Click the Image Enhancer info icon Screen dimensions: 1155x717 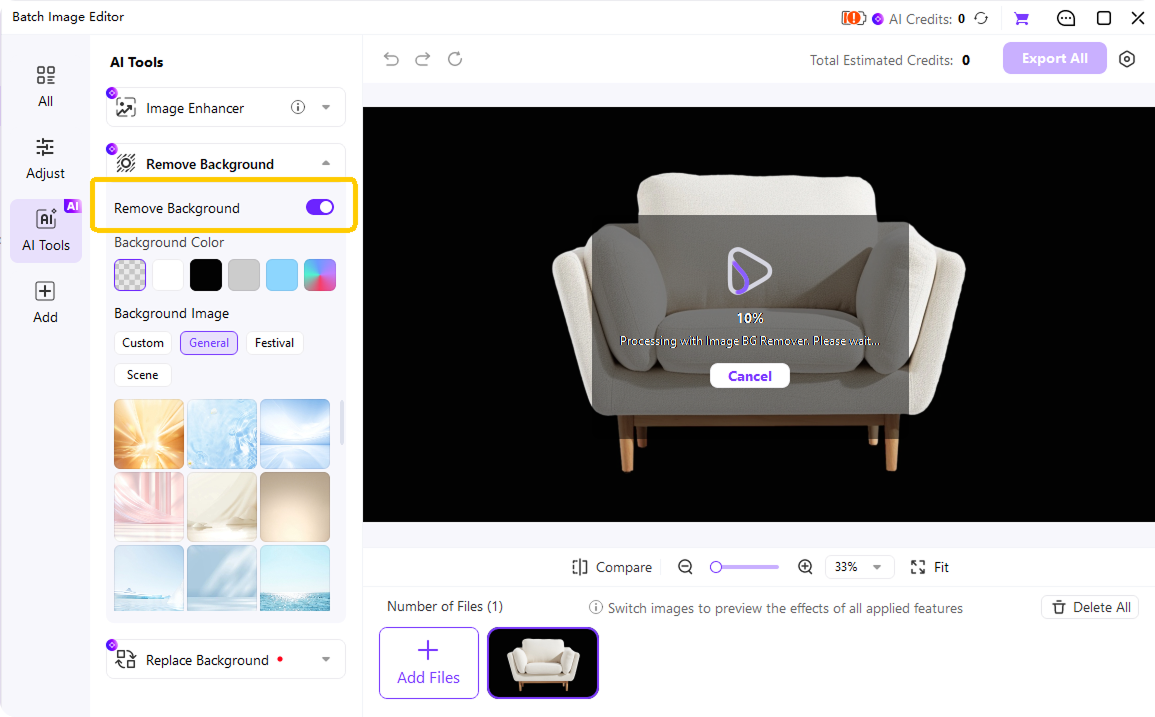pyautogui.click(x=298, y=108)
